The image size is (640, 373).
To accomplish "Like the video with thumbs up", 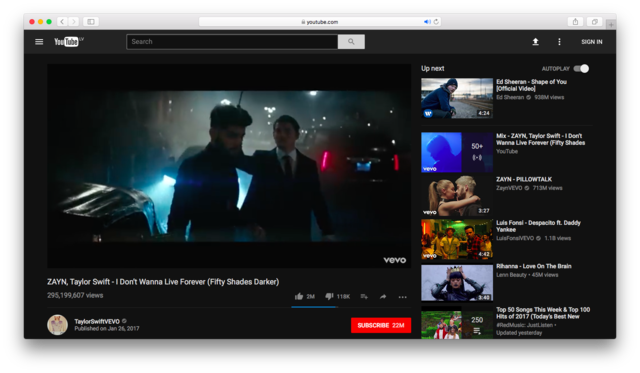I will [299, 296].
